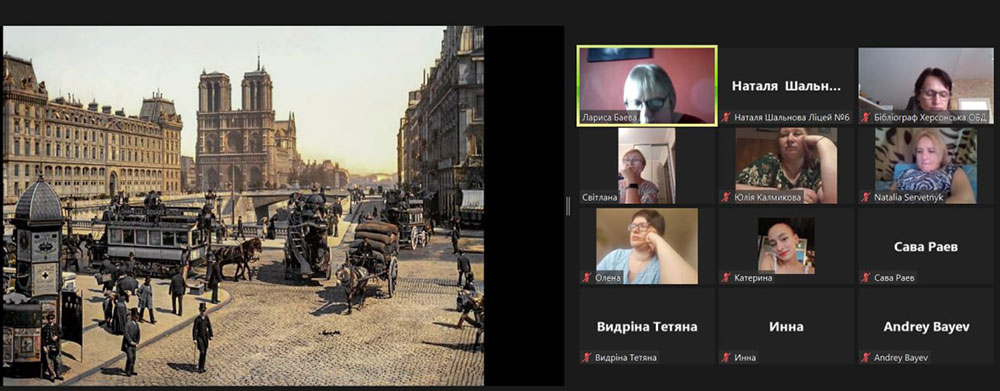Select Світлана participant video tile
The height and width of the screenshot is (391, 1000).
pos(647,165)
